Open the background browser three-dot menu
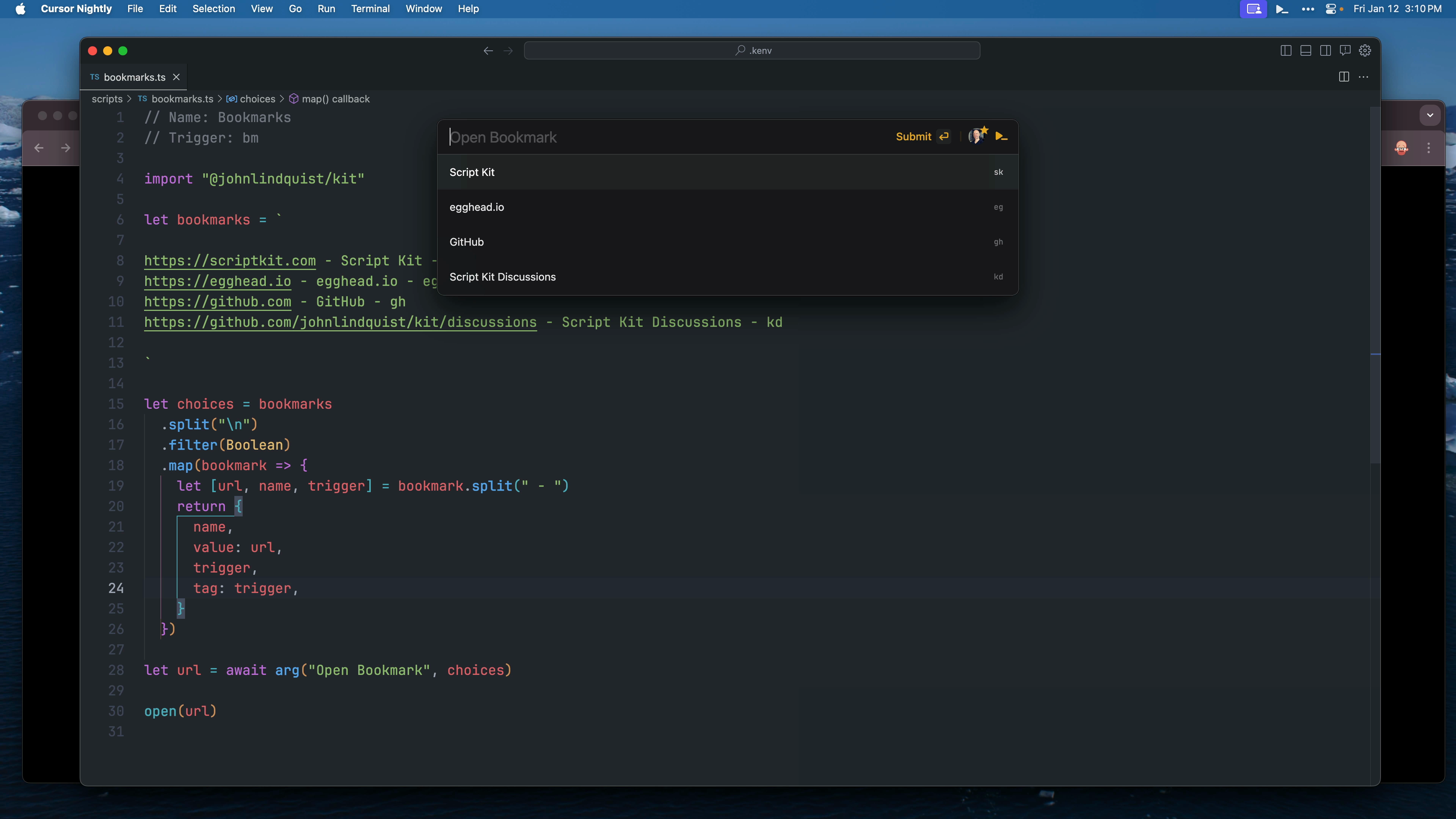 (1429, 148)
